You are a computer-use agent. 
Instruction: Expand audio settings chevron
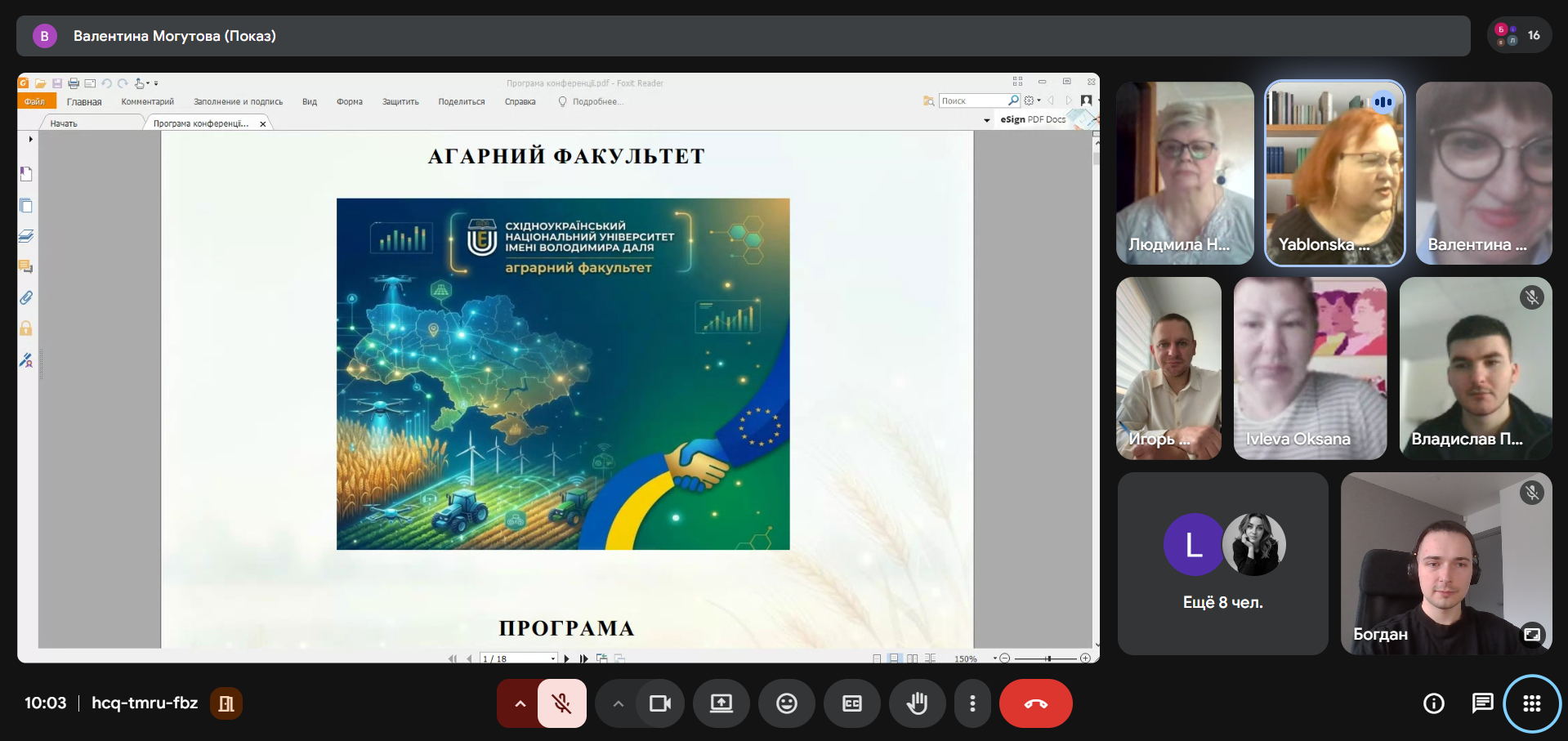520,703
